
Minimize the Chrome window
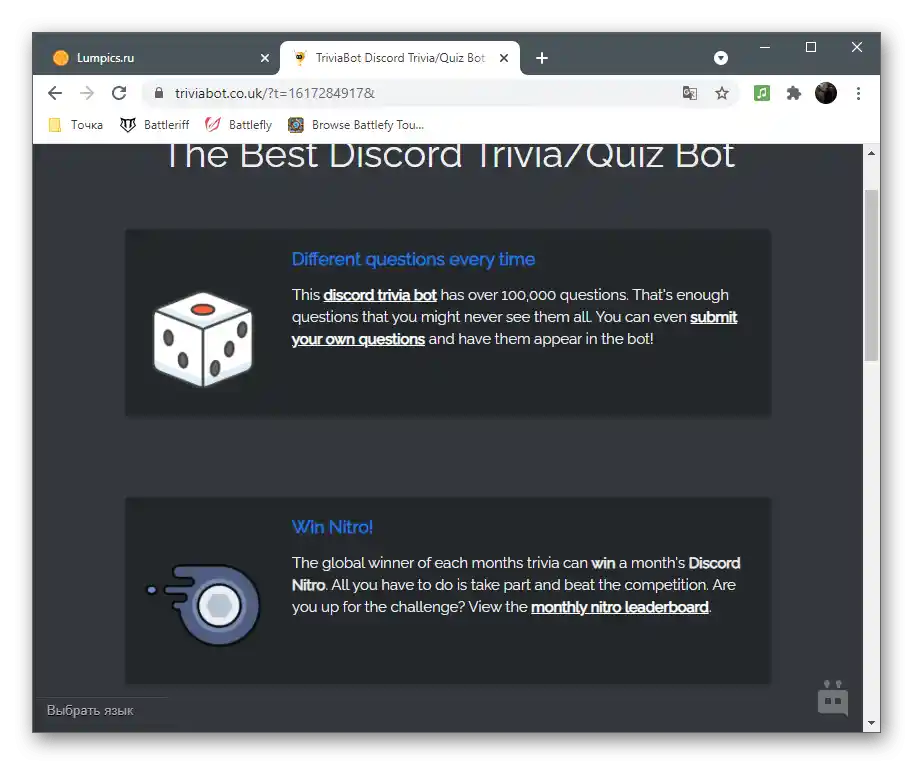coord(765,47)
